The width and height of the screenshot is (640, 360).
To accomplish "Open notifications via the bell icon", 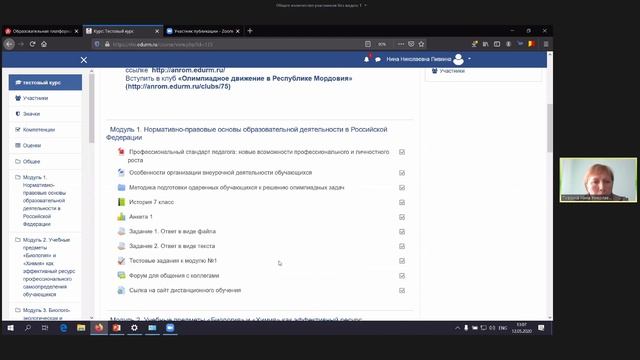I will pyautogui.click(x=367, y=59).
